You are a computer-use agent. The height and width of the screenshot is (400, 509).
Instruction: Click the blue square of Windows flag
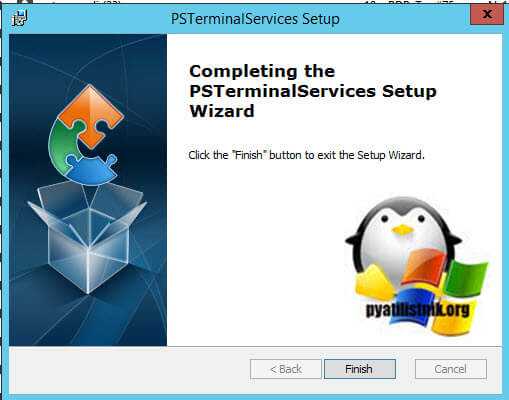(x=411, y=306)
